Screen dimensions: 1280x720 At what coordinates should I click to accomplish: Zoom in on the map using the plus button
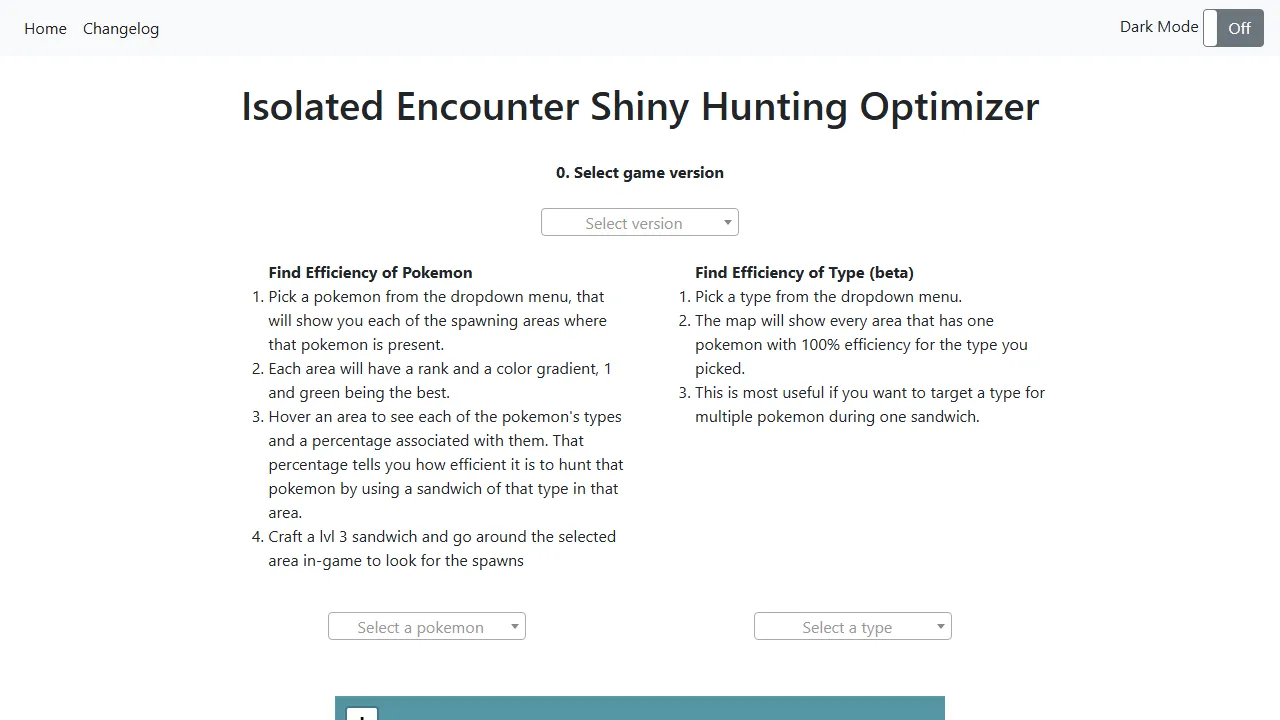[361, 714]
